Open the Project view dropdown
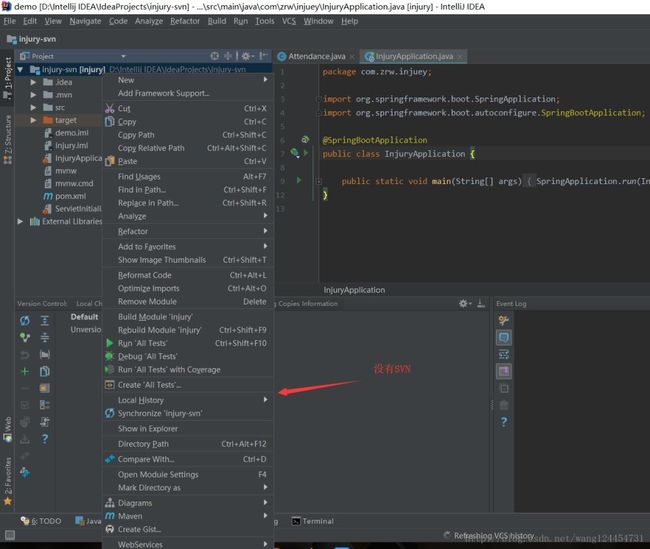Image resolution: width=650 pixels, height=549 pixels. [123, 56]
